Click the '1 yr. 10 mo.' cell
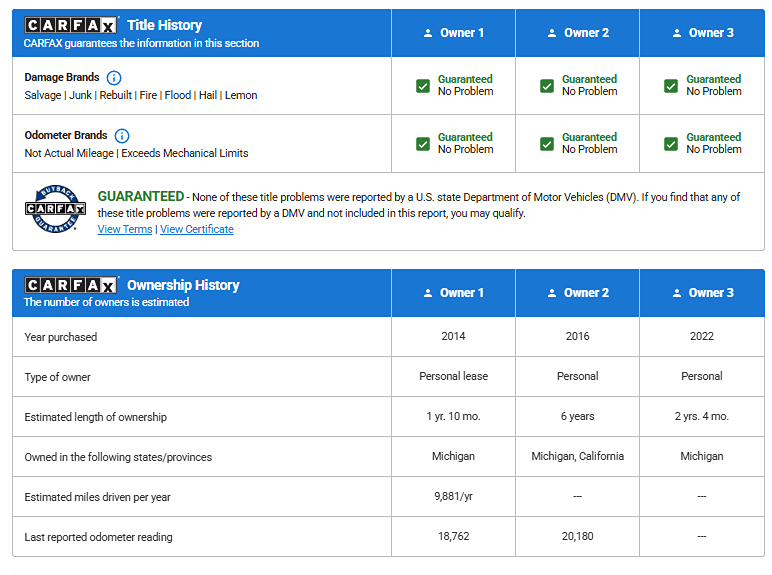The width and height of the screenshot is (772, 575). coord(453,416)
